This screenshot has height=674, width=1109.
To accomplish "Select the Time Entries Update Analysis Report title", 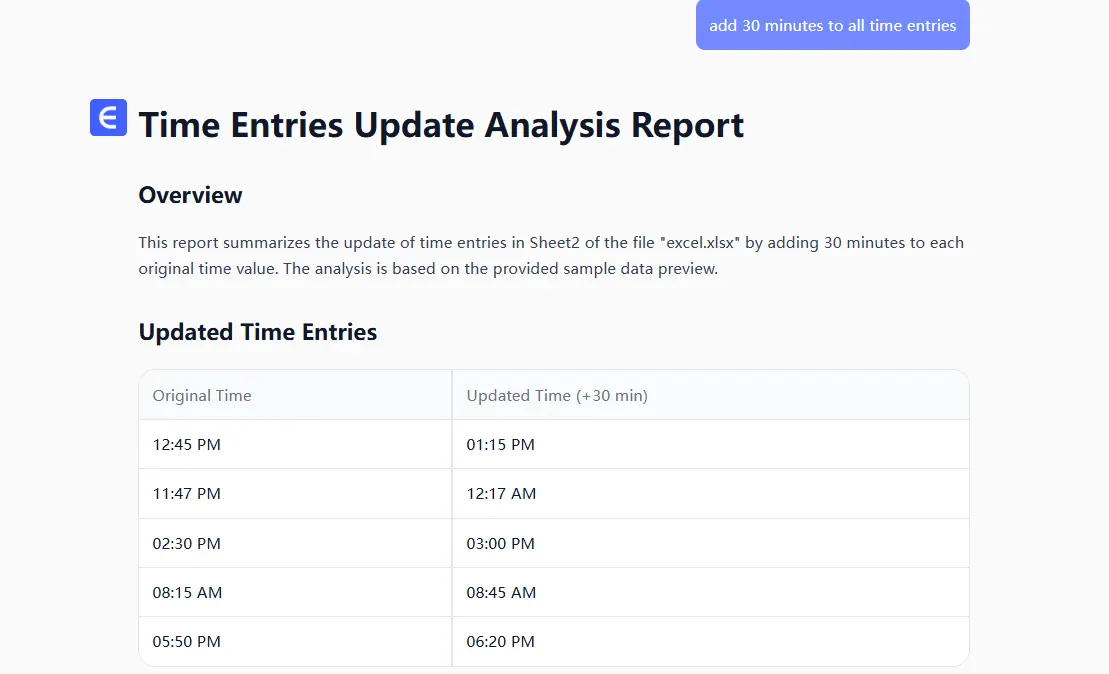I will point(441,126).
